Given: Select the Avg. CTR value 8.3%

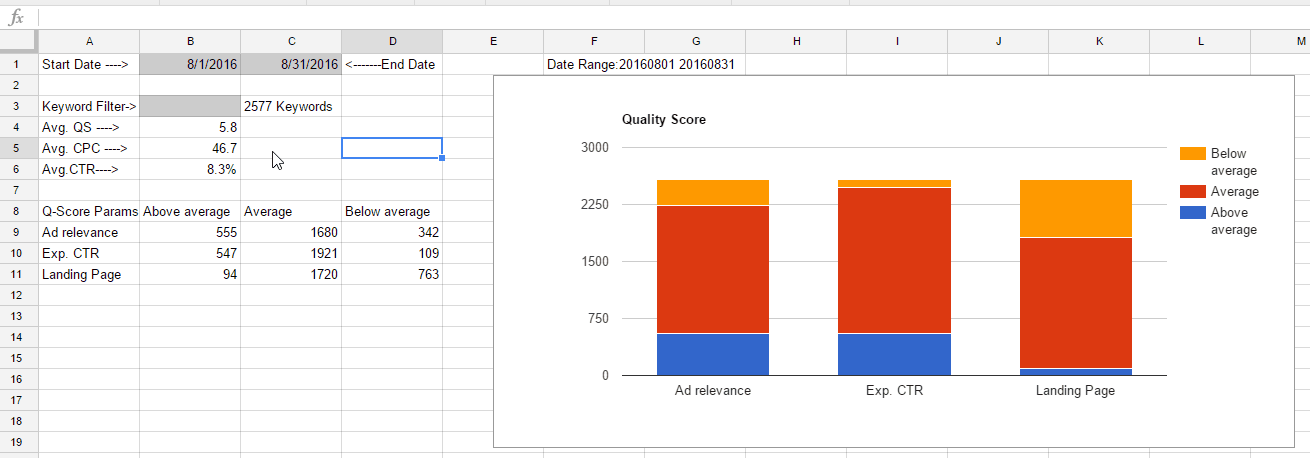Looking at the screenshot, I should click(x=190, y=169).
